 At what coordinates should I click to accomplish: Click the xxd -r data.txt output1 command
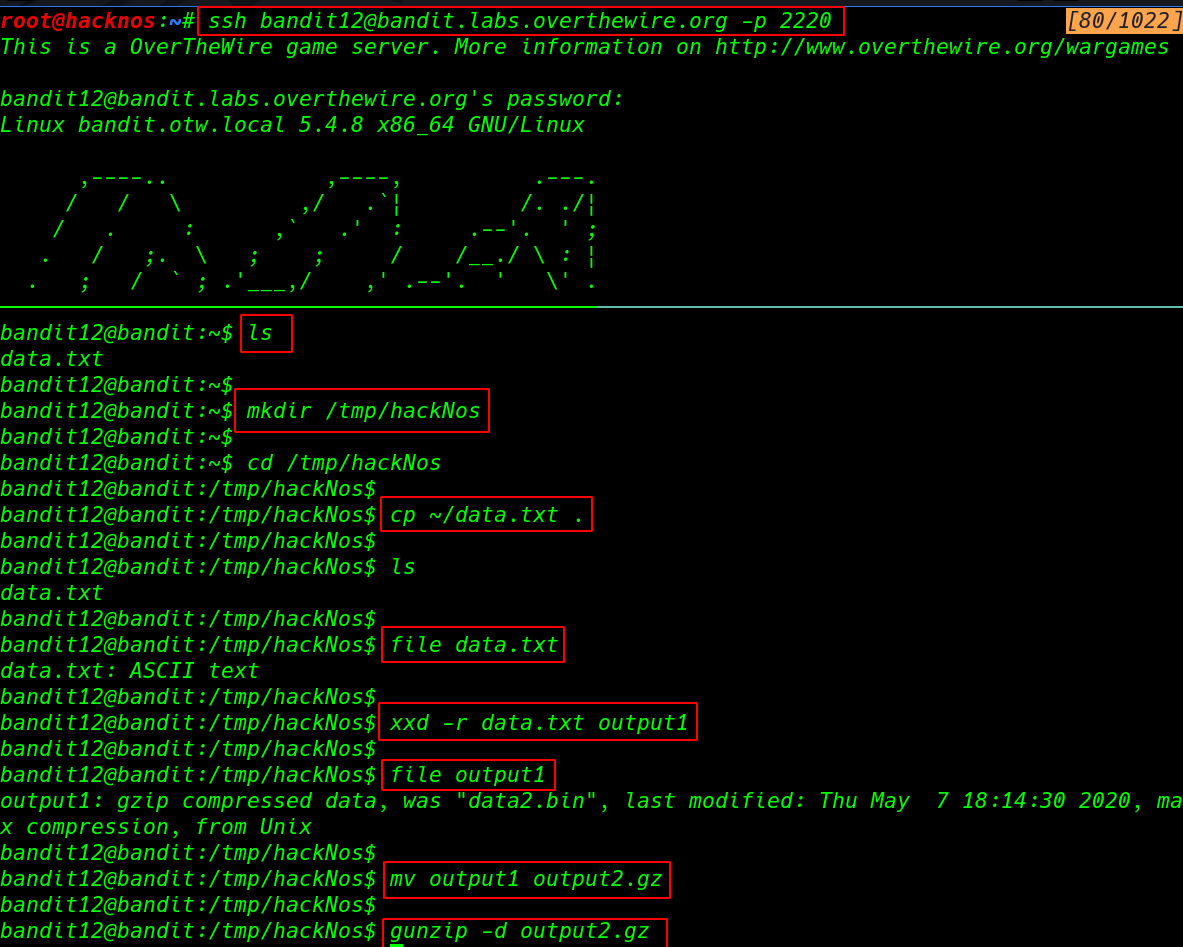[538, 723]
